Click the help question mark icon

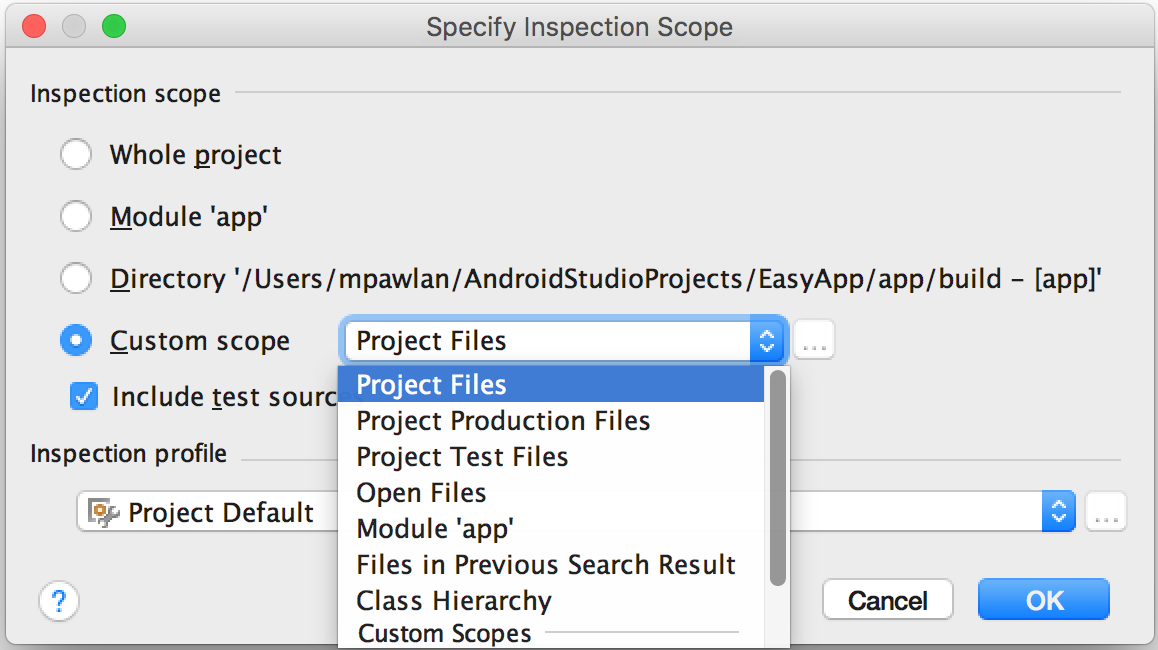pos(59,601)
